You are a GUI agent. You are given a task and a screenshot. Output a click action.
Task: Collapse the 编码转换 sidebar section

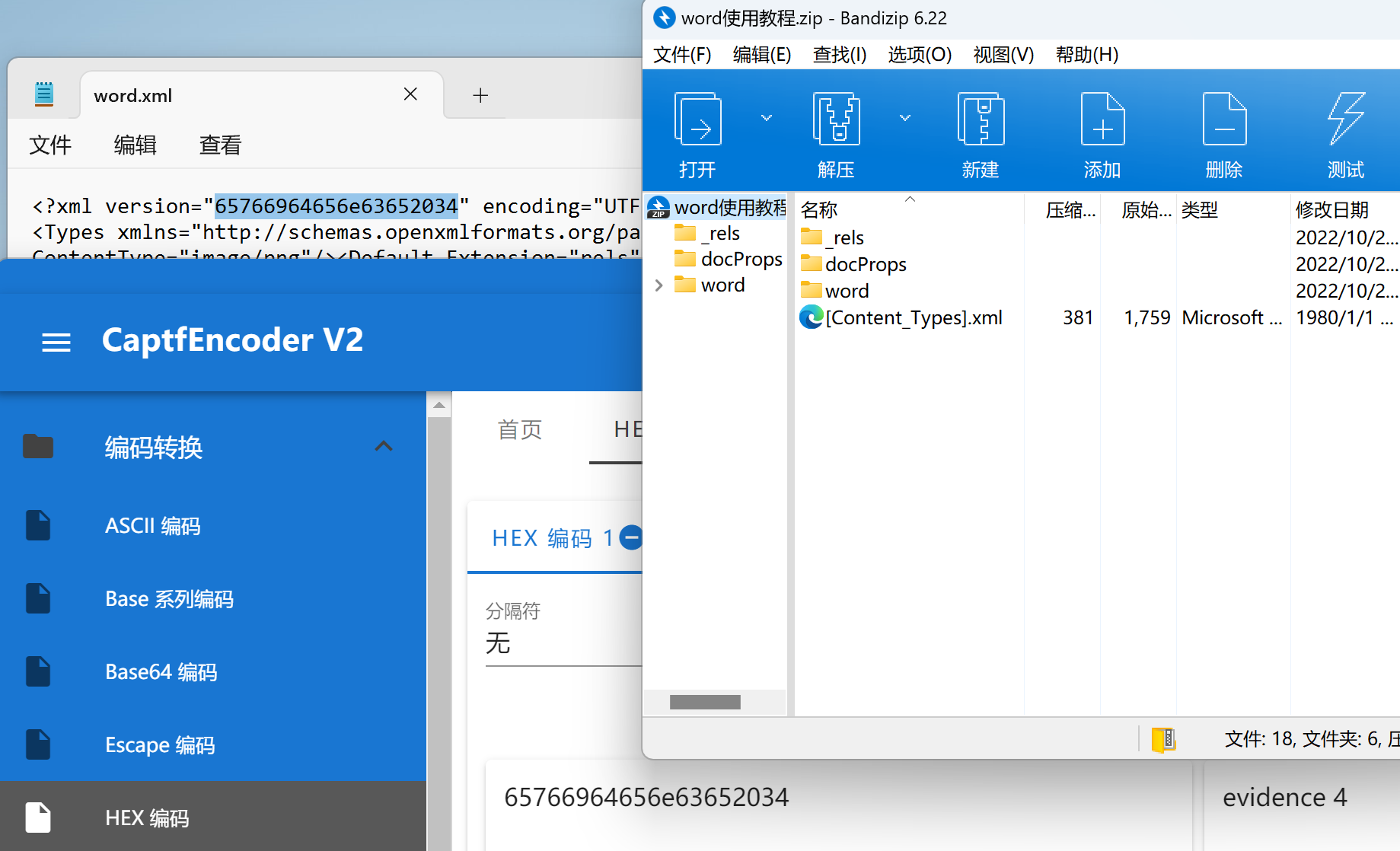tap(384, 447)
